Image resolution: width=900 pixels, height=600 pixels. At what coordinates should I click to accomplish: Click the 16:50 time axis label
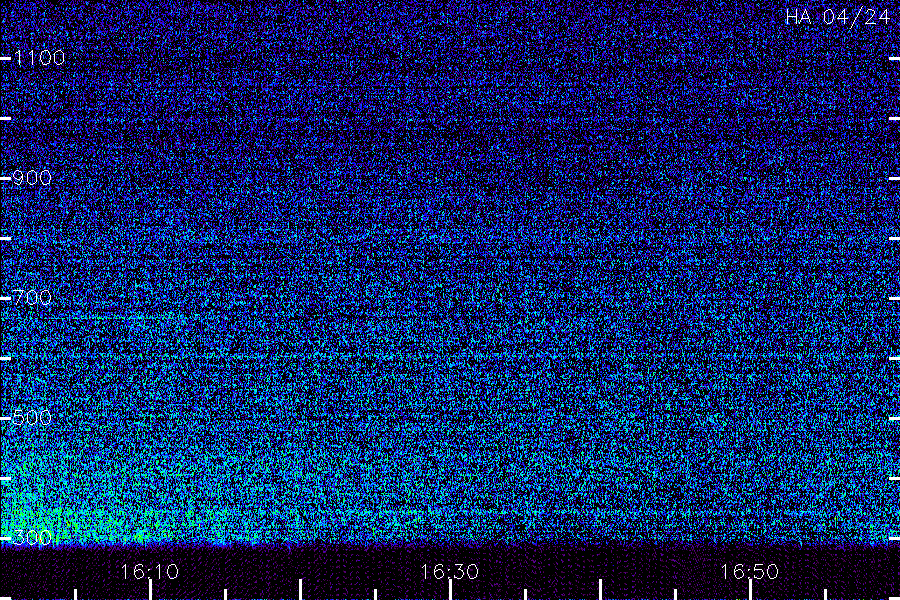click(749, 572)
